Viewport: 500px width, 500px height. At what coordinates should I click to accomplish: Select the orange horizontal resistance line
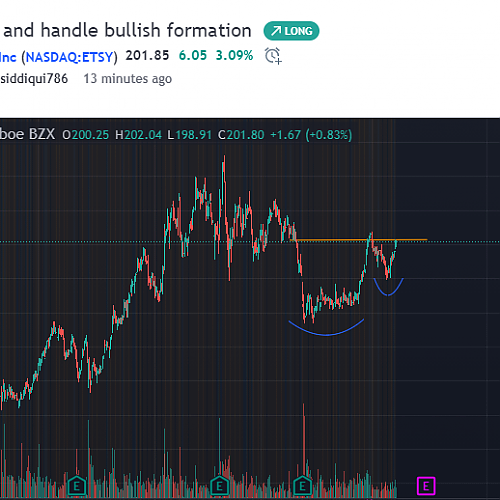tap(358, 240)
